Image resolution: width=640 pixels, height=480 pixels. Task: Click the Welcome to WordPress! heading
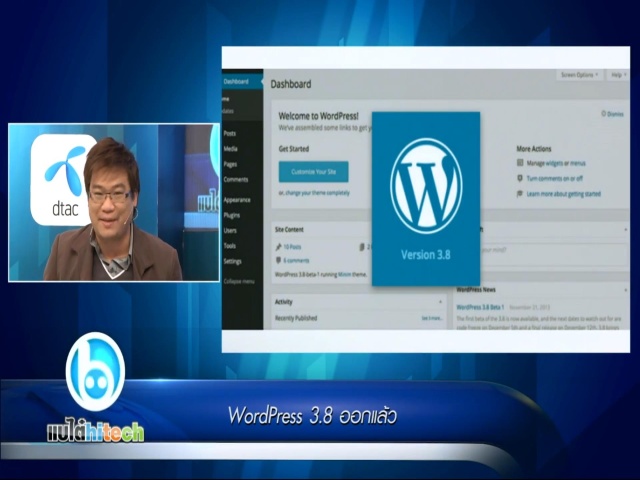(318, 116)
